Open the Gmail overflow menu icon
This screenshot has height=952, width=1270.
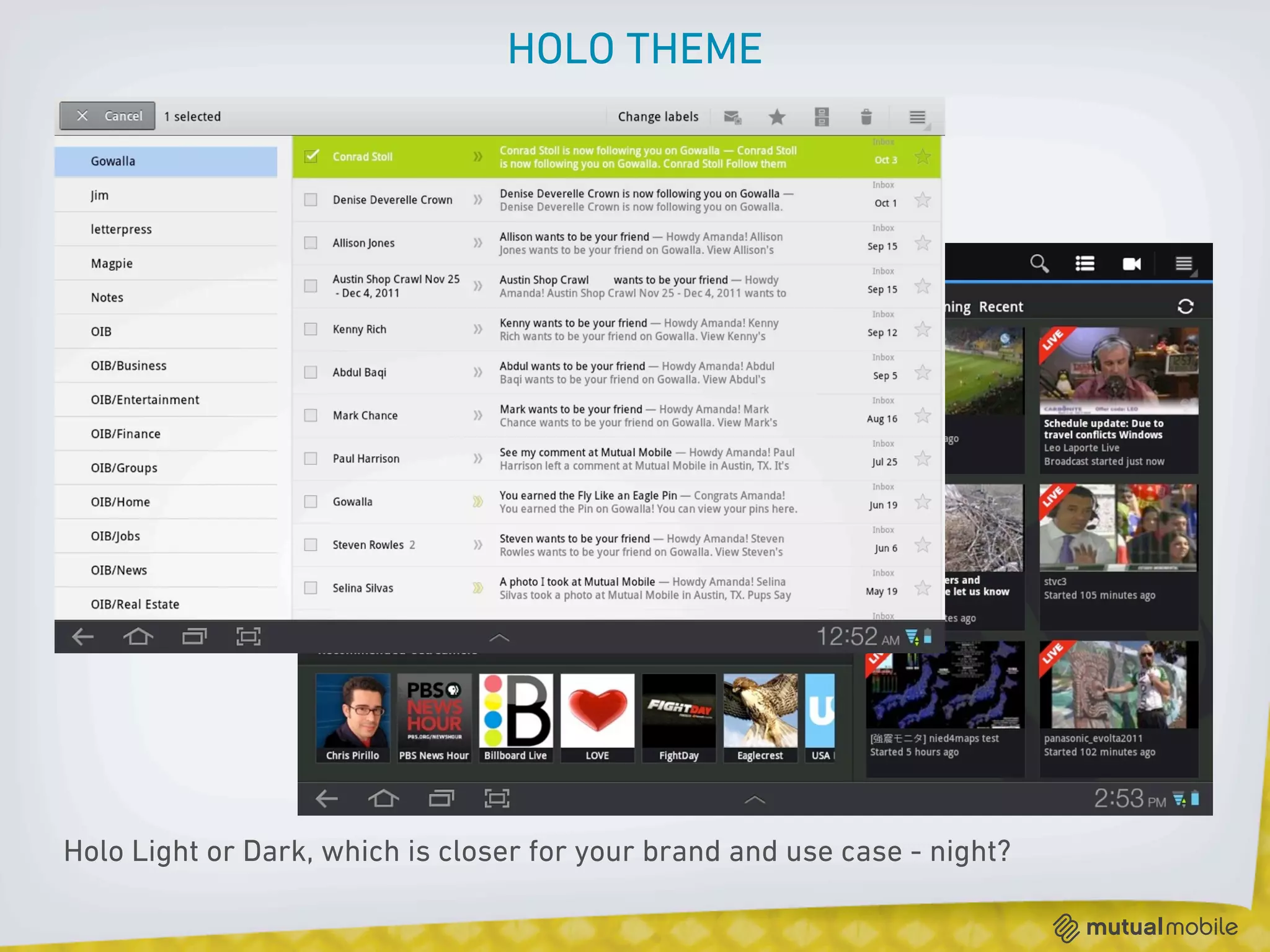point(918,117)
